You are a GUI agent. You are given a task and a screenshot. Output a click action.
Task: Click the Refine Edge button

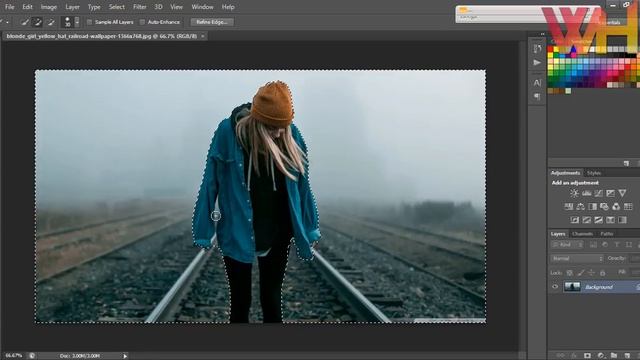point(212,22)
